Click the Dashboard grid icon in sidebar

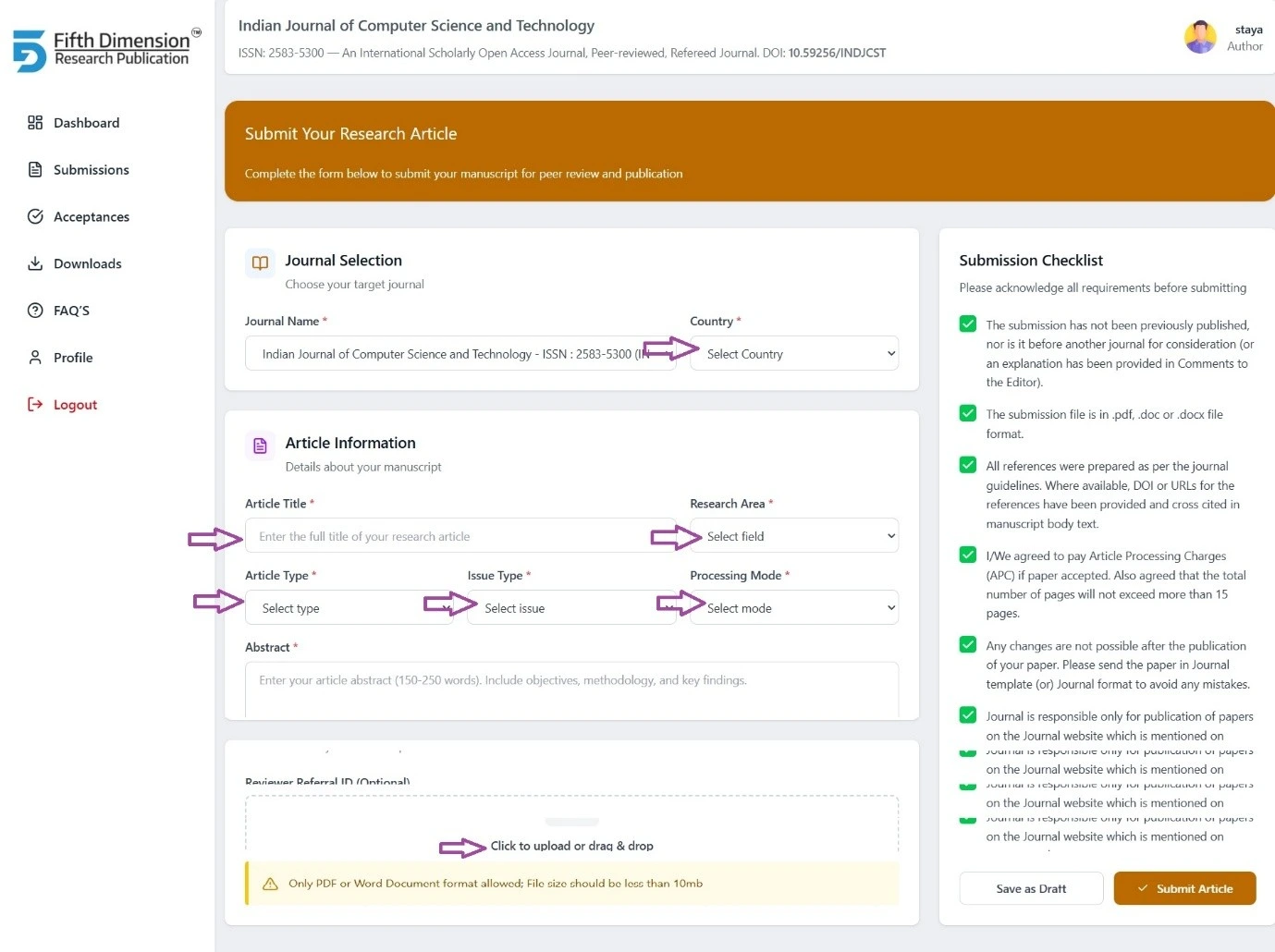pos(35,123)
